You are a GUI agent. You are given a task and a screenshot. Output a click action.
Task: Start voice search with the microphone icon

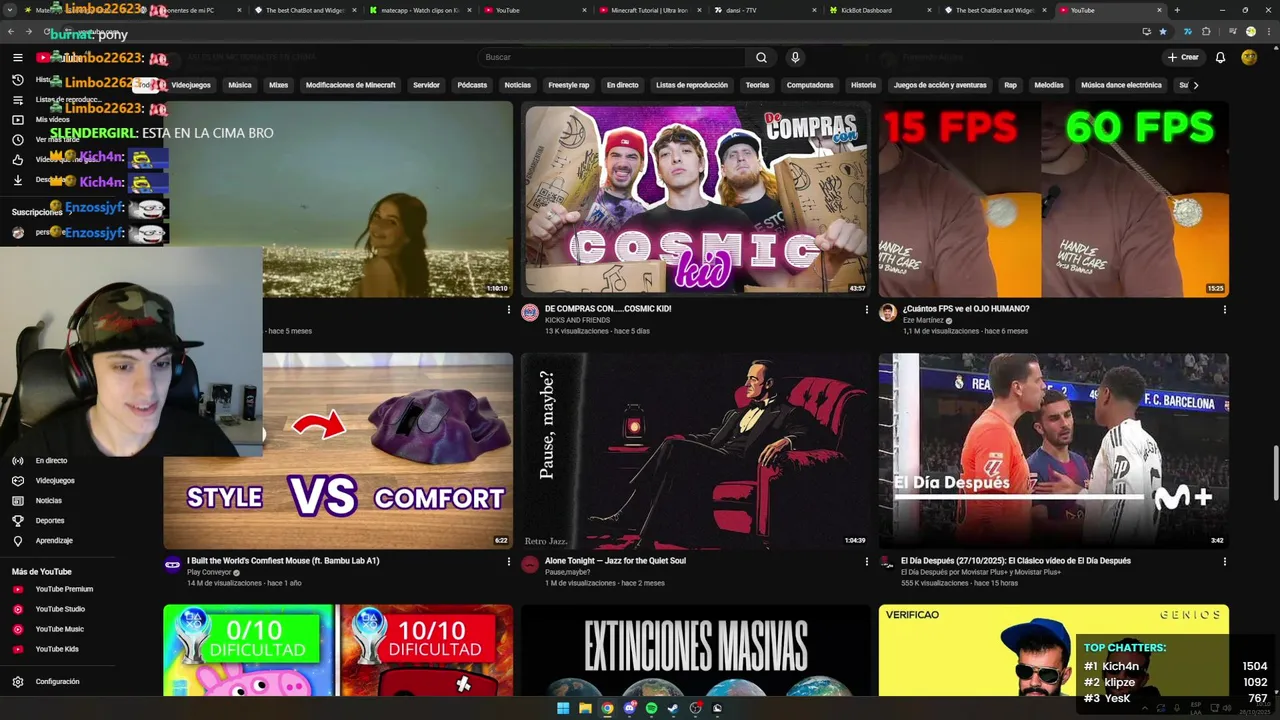pyautogui.click(x=795, y=58)
